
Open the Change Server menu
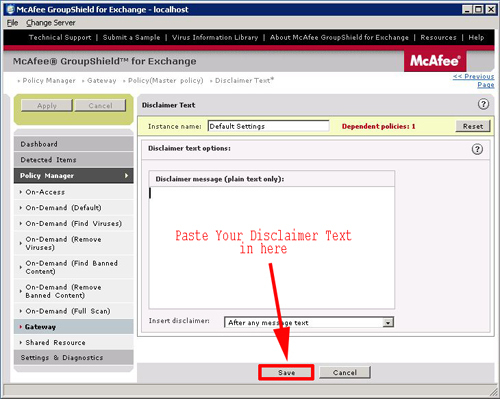click(51, 23)
